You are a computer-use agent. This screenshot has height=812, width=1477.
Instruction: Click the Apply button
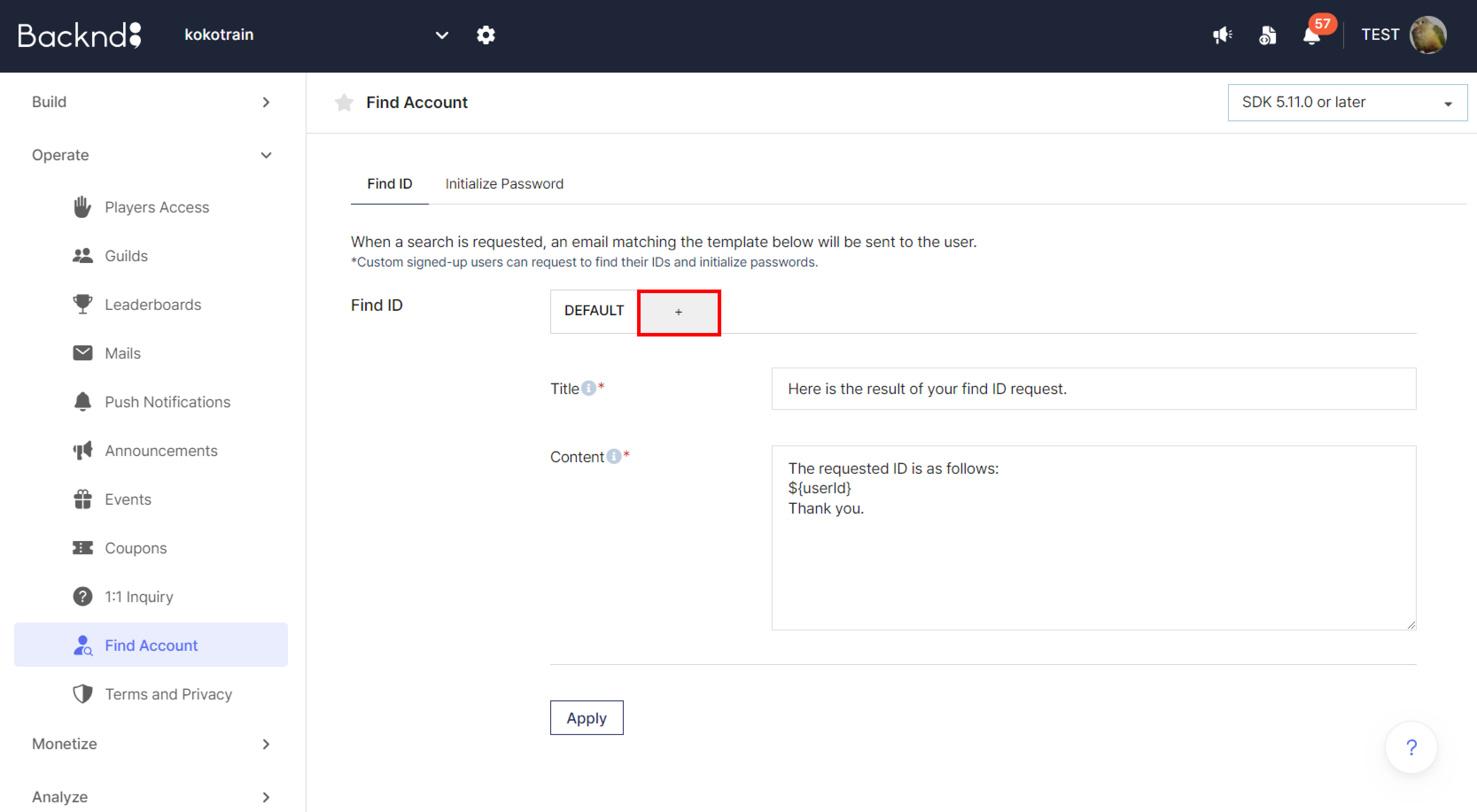587,718
